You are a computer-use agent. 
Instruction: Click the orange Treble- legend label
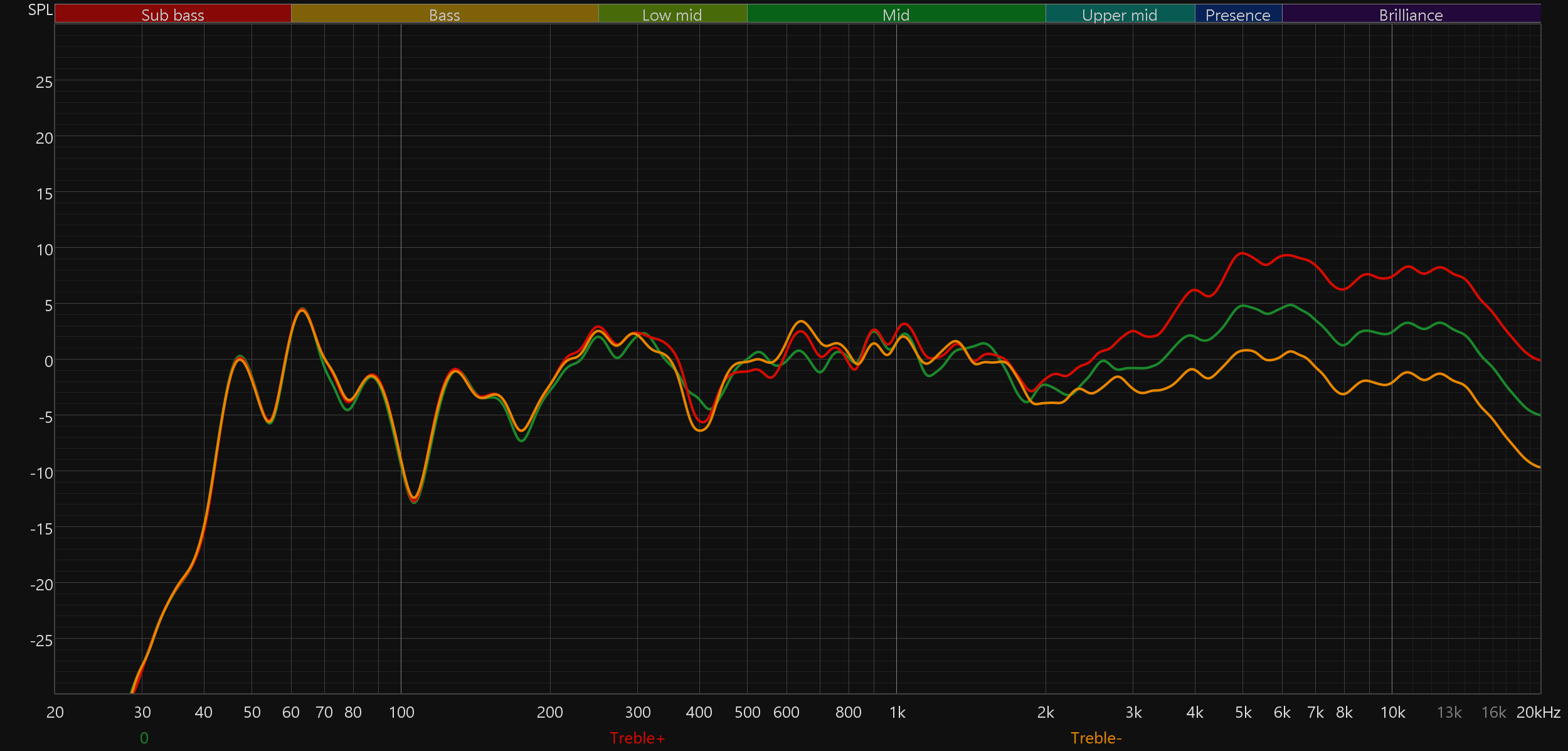[1096, 738]
